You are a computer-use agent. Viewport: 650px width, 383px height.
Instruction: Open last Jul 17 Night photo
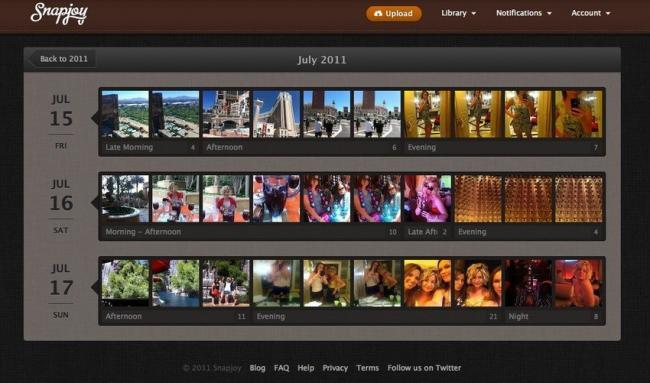click(x=578, y=283)
